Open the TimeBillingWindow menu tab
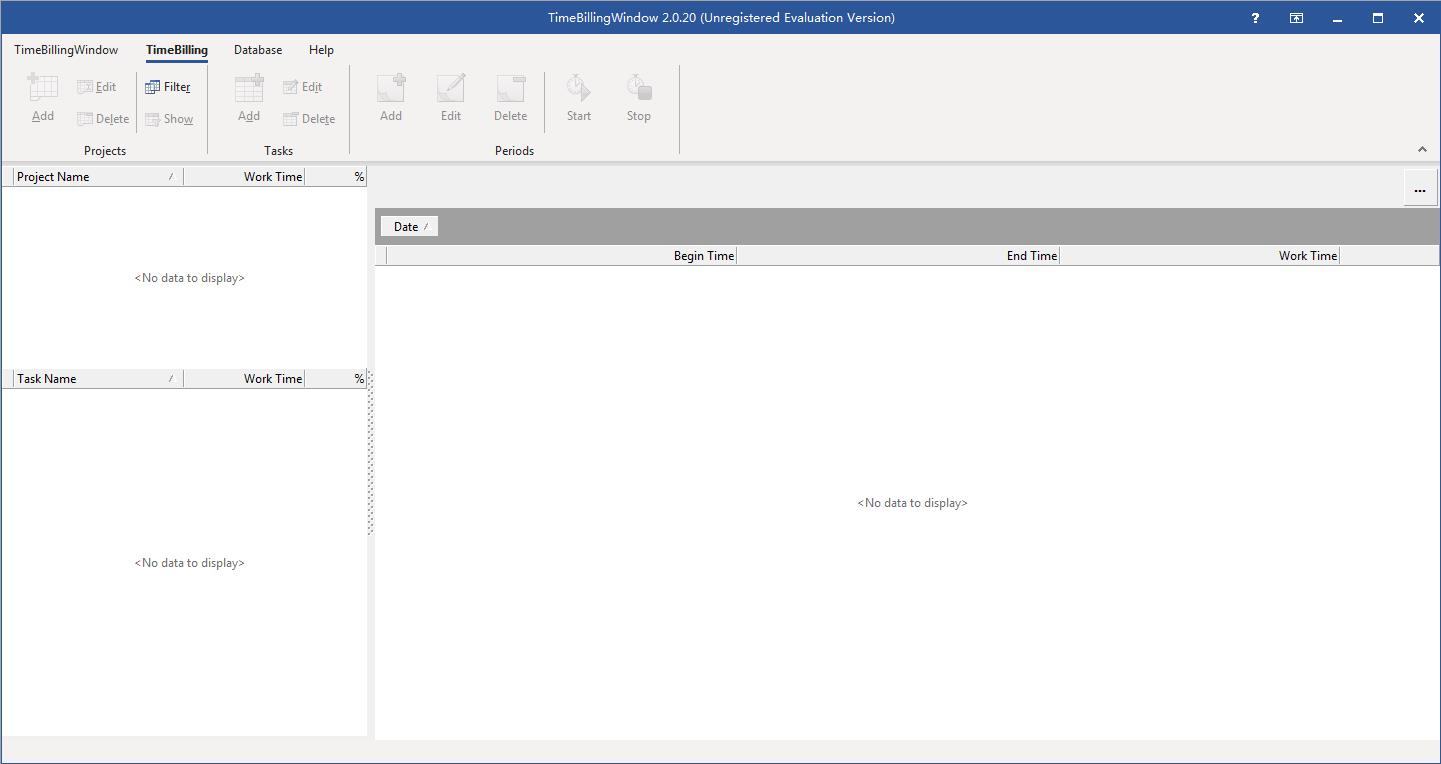The image size is (1441, 764). tap(66, 50)
